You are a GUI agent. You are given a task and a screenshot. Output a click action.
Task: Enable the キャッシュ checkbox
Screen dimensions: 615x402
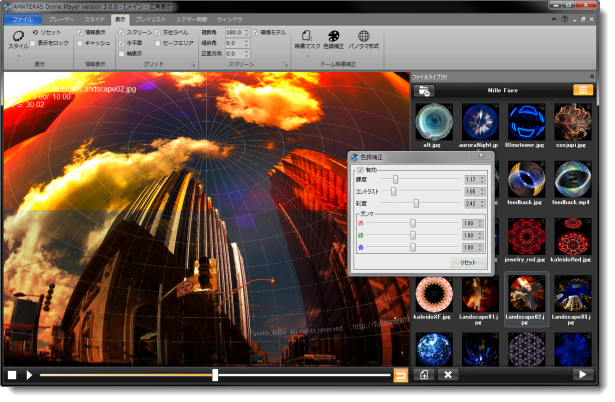(x=81, y=44)
